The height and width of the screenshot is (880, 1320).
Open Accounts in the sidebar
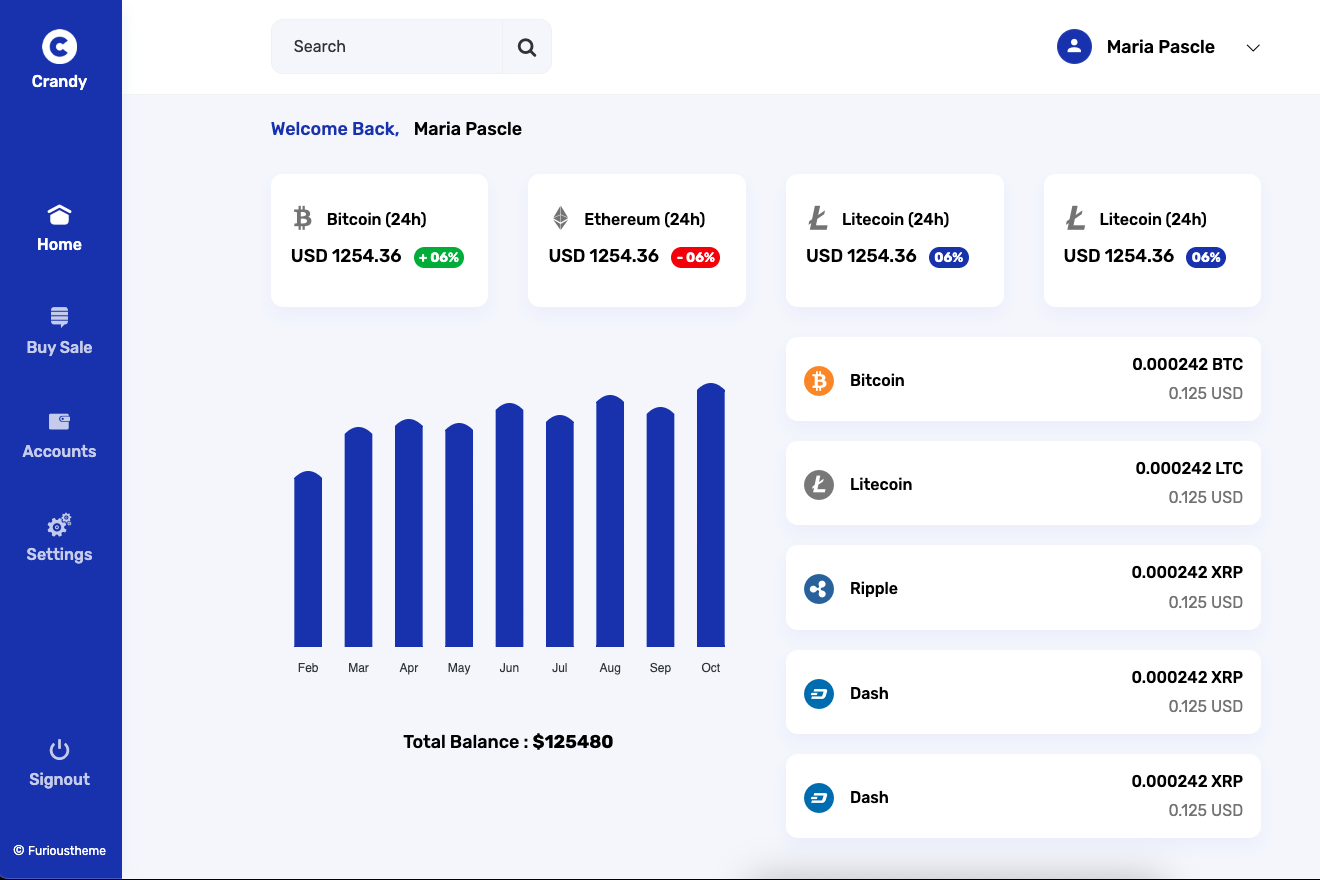click(59, 436)
